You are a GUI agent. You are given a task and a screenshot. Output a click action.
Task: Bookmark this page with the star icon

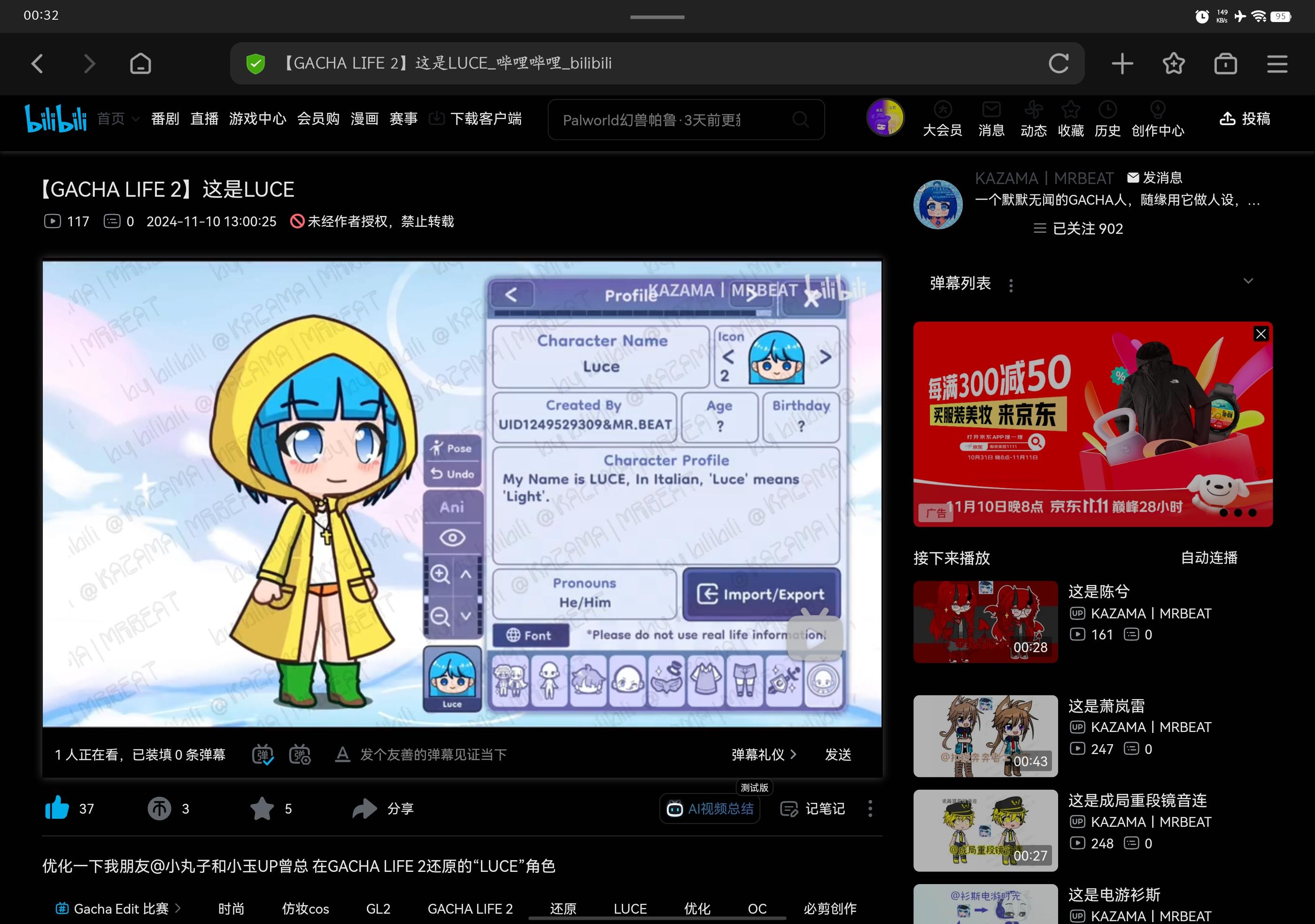pyautogui.click(x=1174, y=63)
